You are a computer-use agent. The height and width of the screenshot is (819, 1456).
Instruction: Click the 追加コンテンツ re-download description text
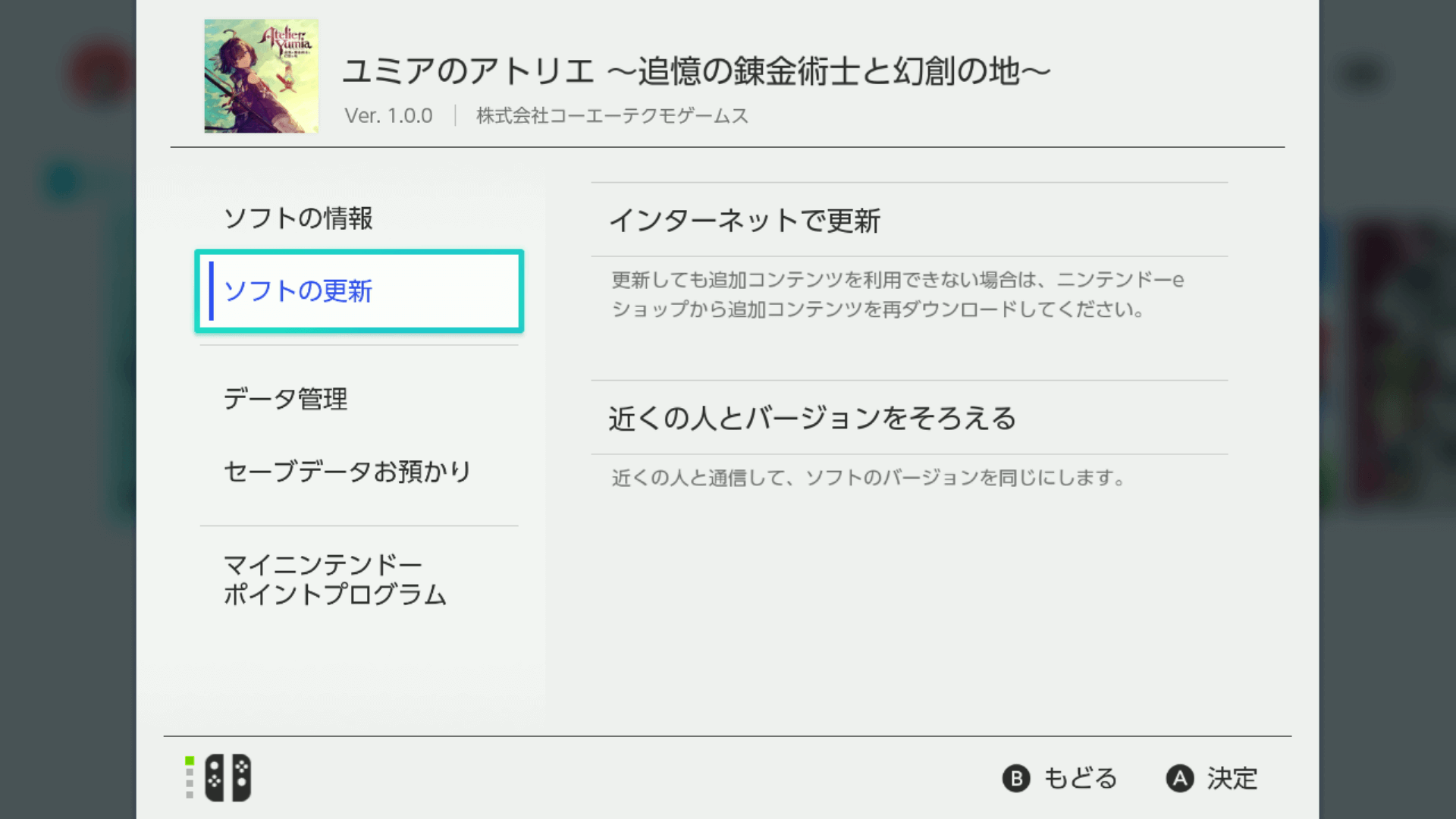tap(897, 295)
